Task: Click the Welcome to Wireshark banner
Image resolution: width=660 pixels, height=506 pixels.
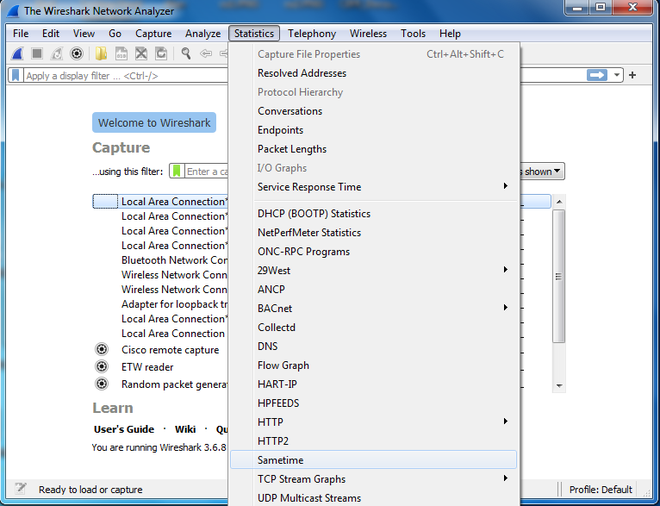Action: [154, 123]
